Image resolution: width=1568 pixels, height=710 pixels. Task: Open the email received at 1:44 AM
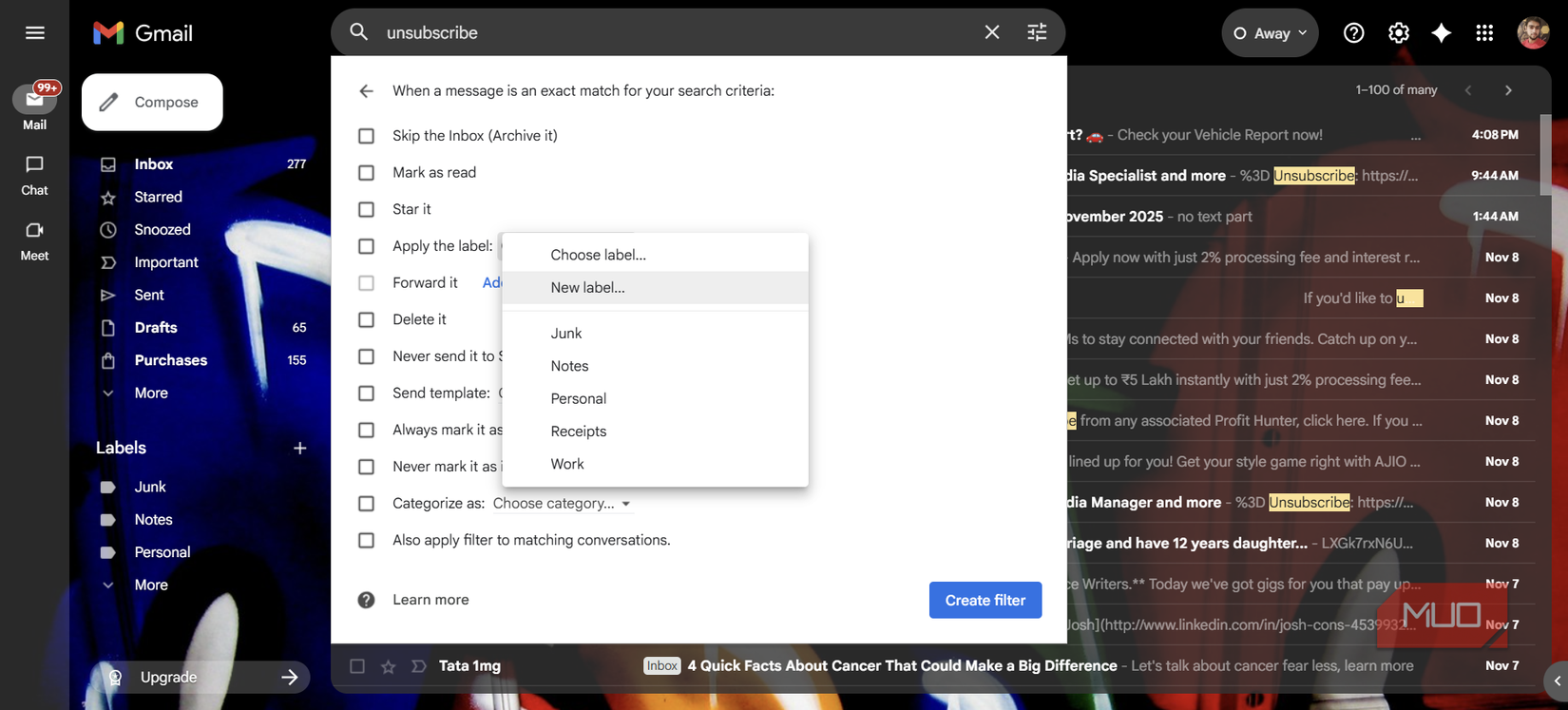pos(1300,217)
